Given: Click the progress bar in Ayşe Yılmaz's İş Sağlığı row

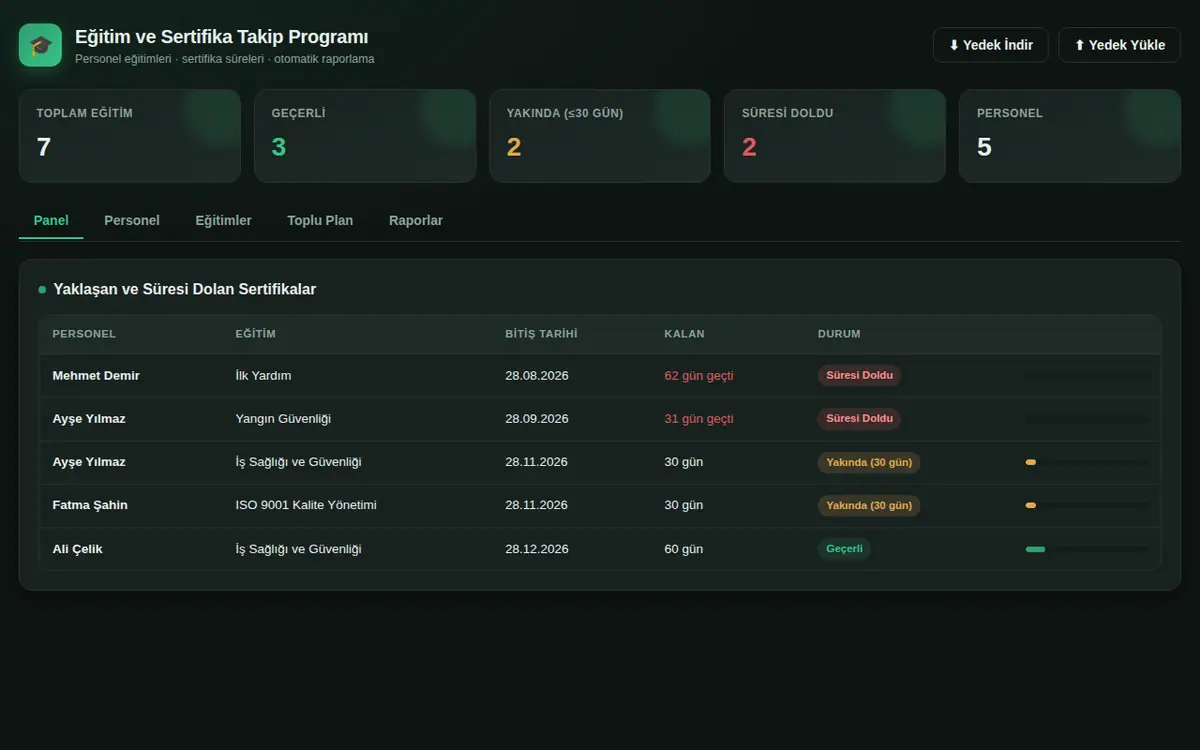Looking at the screenshot, I should [1087, 462].
